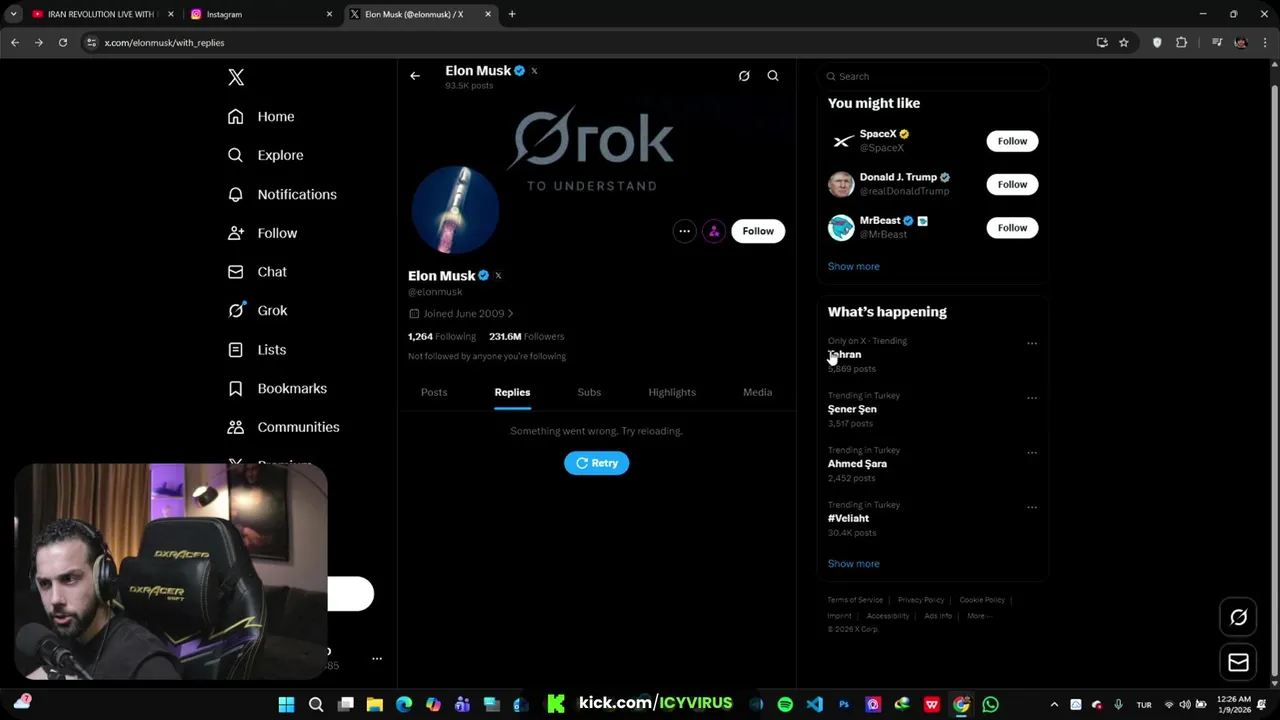
Task: Switch to the Instagram browser tab
Action: point(260,14)
